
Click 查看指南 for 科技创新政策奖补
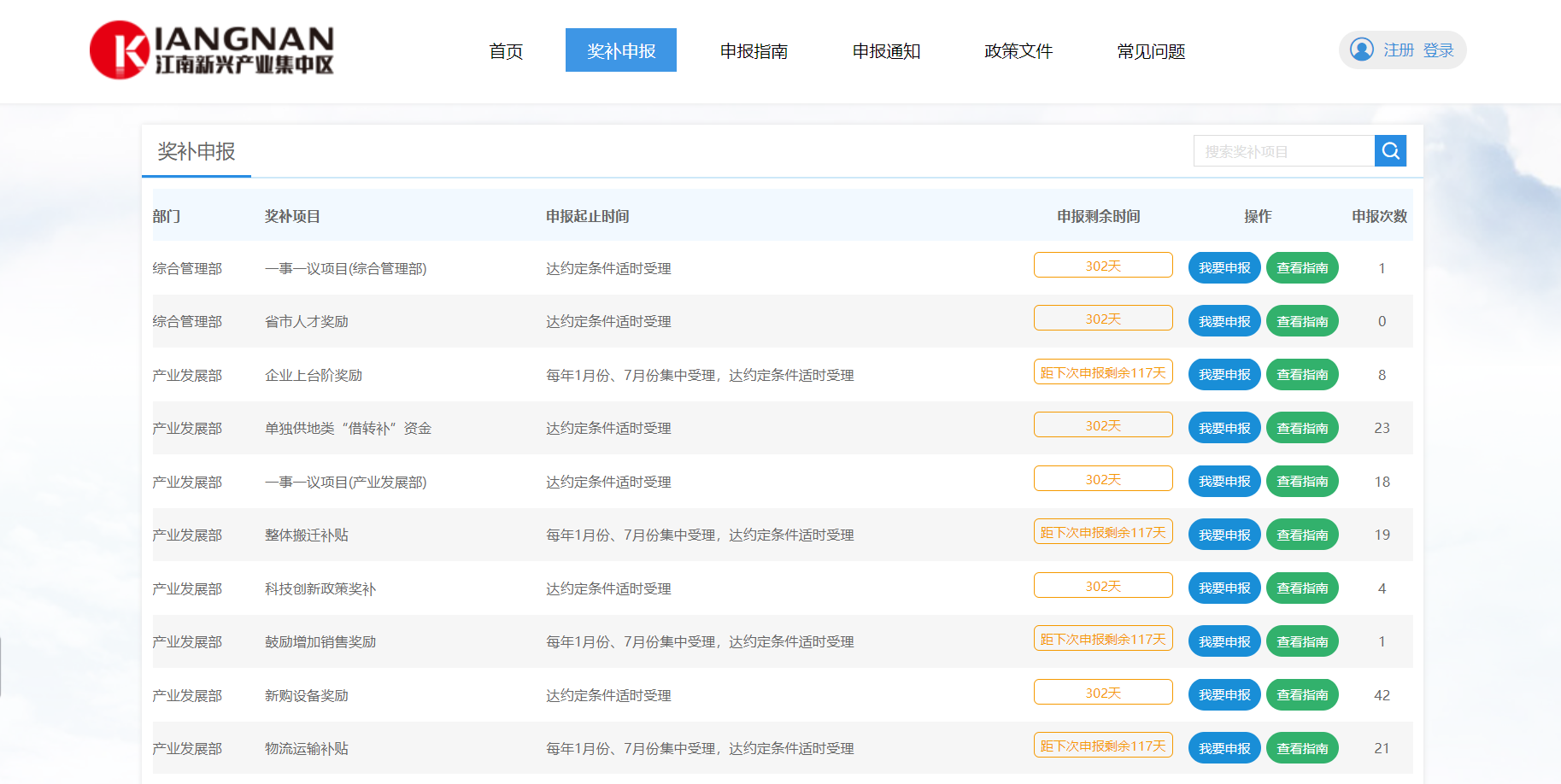pyautogui.click(x=1302, y=588)
